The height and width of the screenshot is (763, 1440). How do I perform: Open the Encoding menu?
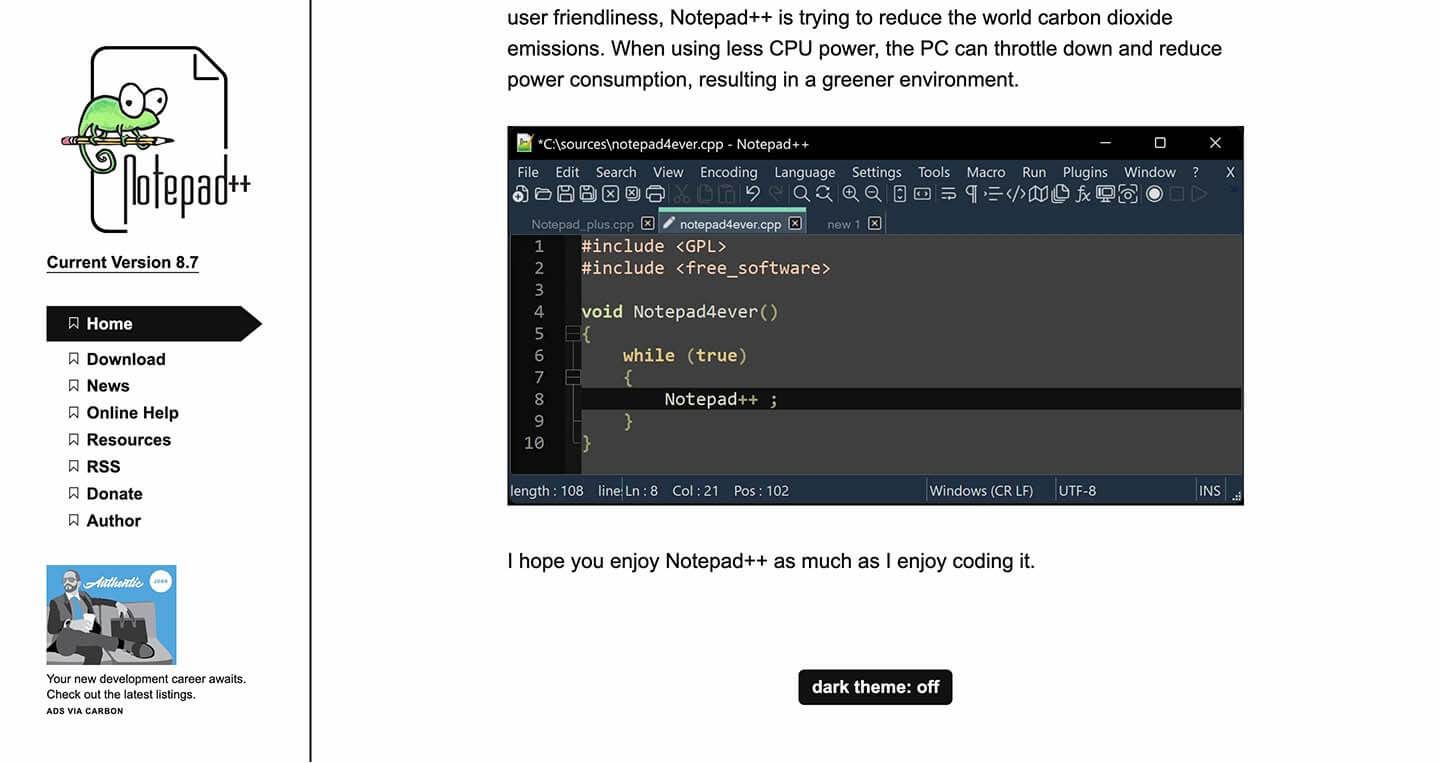pos(729,172)
